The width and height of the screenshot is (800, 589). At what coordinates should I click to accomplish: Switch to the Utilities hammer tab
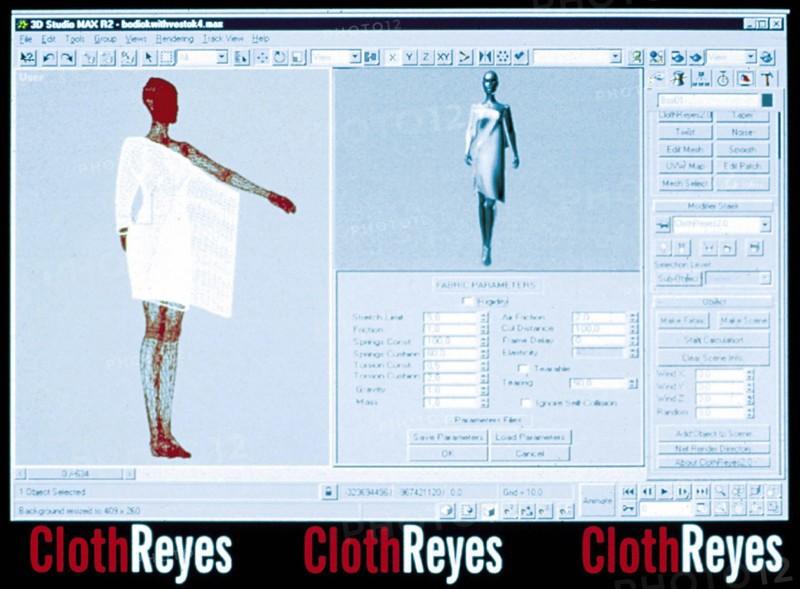click(767, 79)
